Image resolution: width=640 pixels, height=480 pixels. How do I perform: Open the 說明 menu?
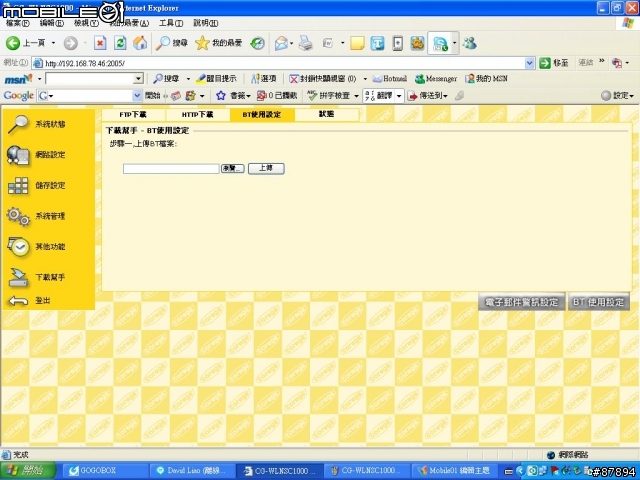(x=206, y=23)
